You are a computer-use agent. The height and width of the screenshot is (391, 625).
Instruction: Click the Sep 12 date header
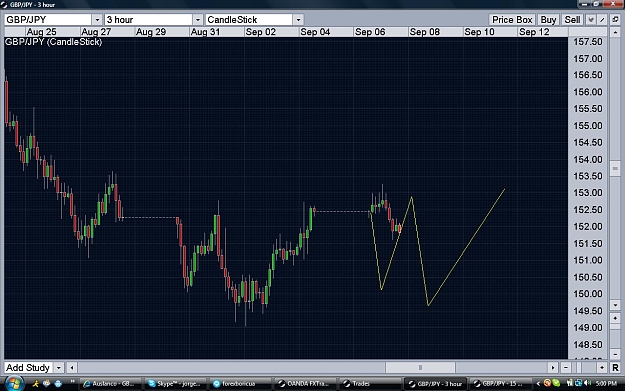pyautogui.click(x=534, y=32)
